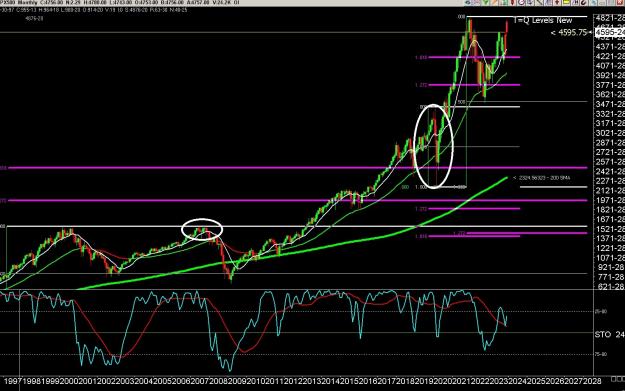Screen dimensions: 625x391
Task: Click the purple 1.272 Fibonacci label near 3771
Action: [x=421, y=85]
